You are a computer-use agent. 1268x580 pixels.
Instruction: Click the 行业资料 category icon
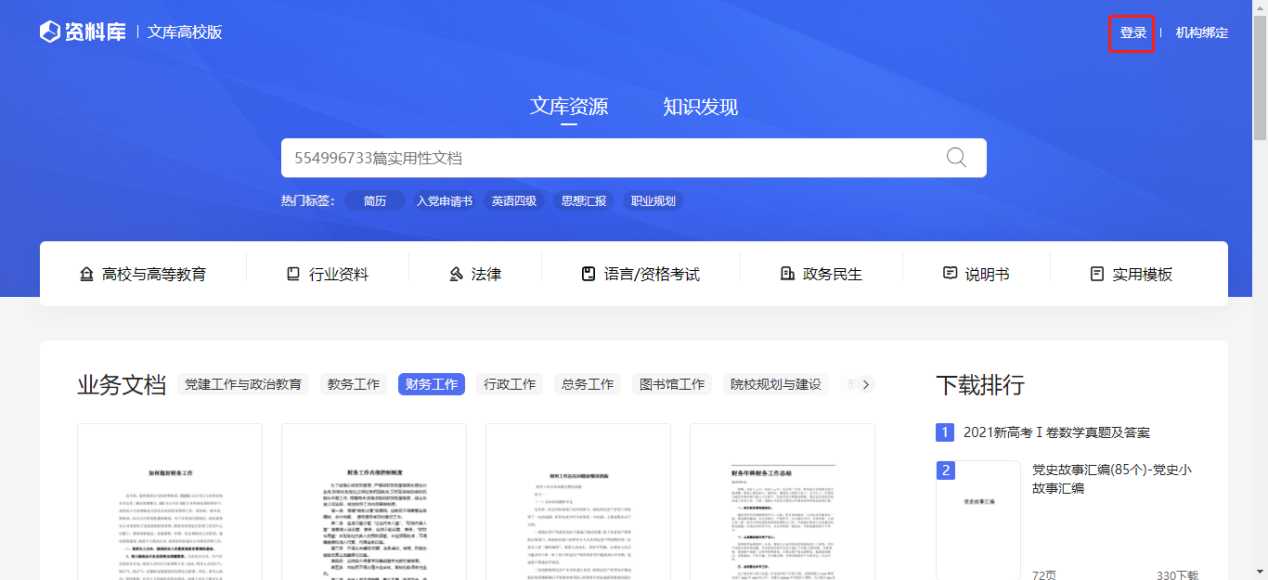coord(293,274)
